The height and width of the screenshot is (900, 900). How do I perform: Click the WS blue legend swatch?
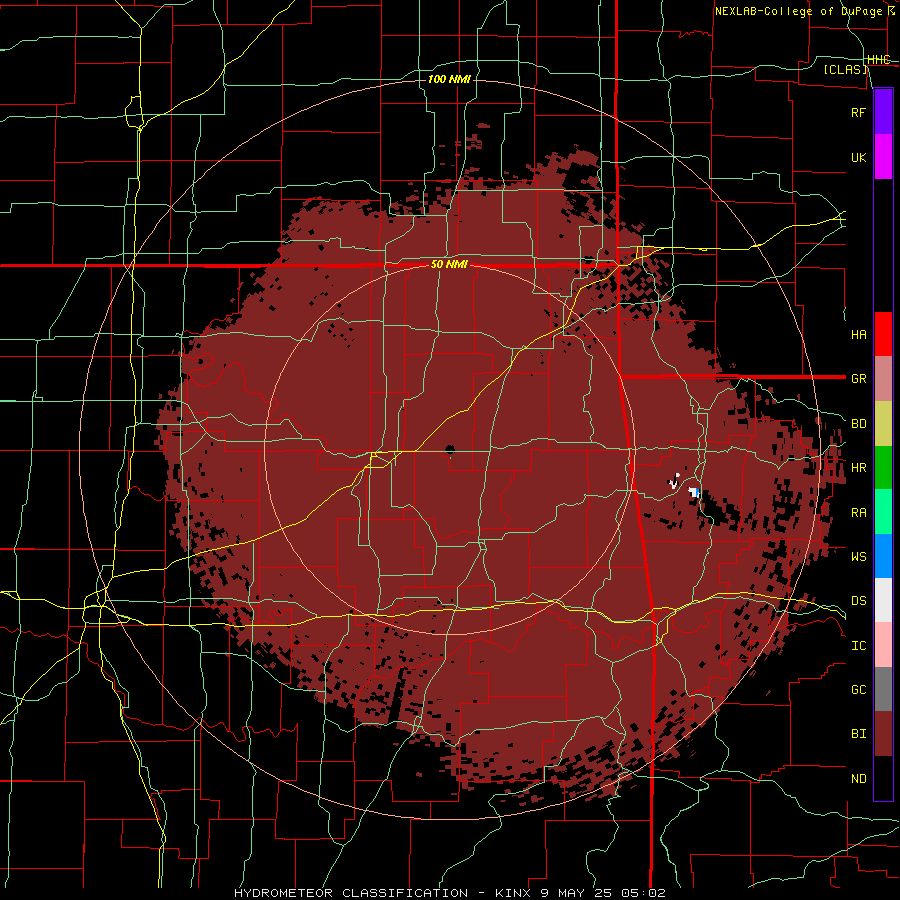883,556
